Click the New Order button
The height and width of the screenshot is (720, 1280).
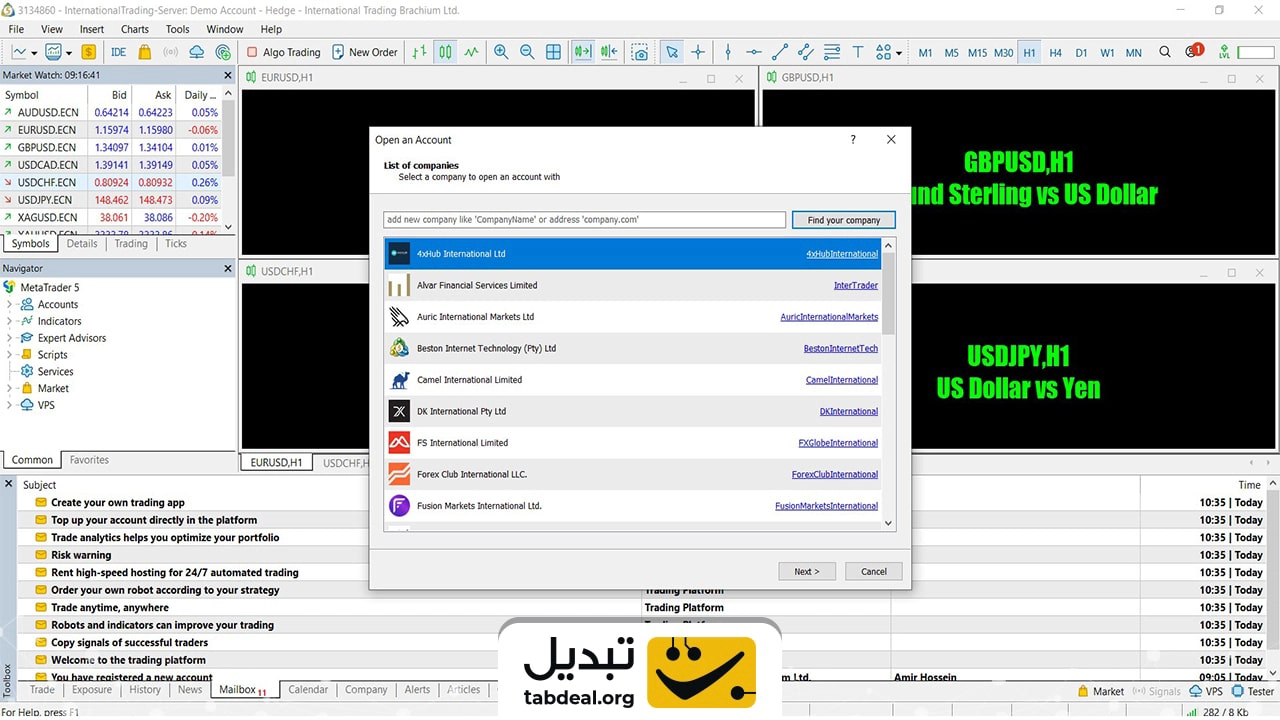coord(365,52)
